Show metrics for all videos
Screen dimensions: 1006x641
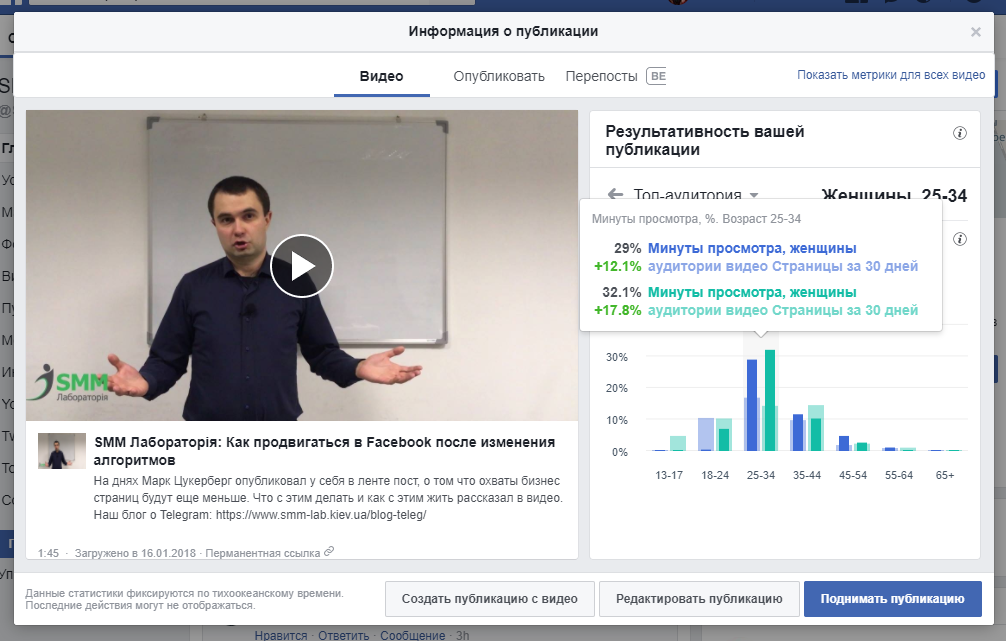(891, 75)
